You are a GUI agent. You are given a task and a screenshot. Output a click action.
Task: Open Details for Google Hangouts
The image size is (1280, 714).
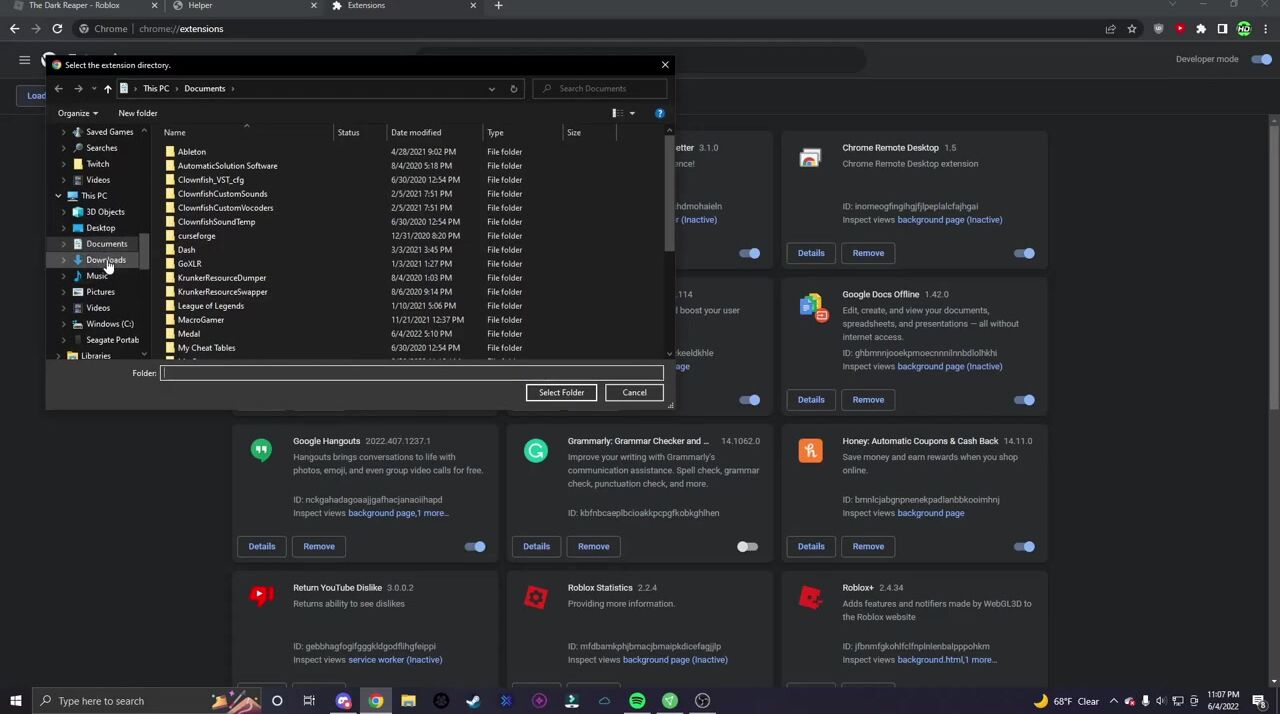point(262,547)
